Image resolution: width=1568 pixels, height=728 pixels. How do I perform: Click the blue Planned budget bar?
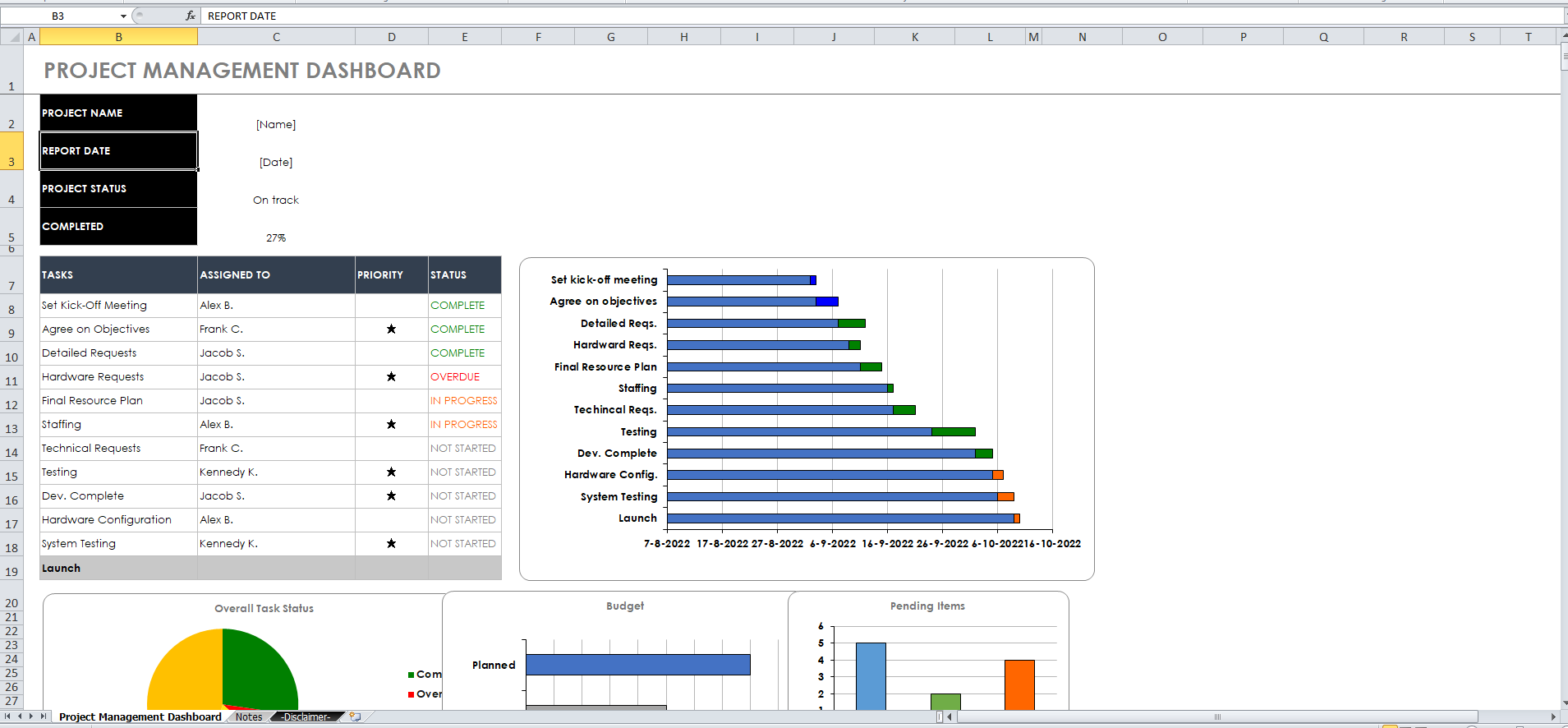[x=638, y=665]
